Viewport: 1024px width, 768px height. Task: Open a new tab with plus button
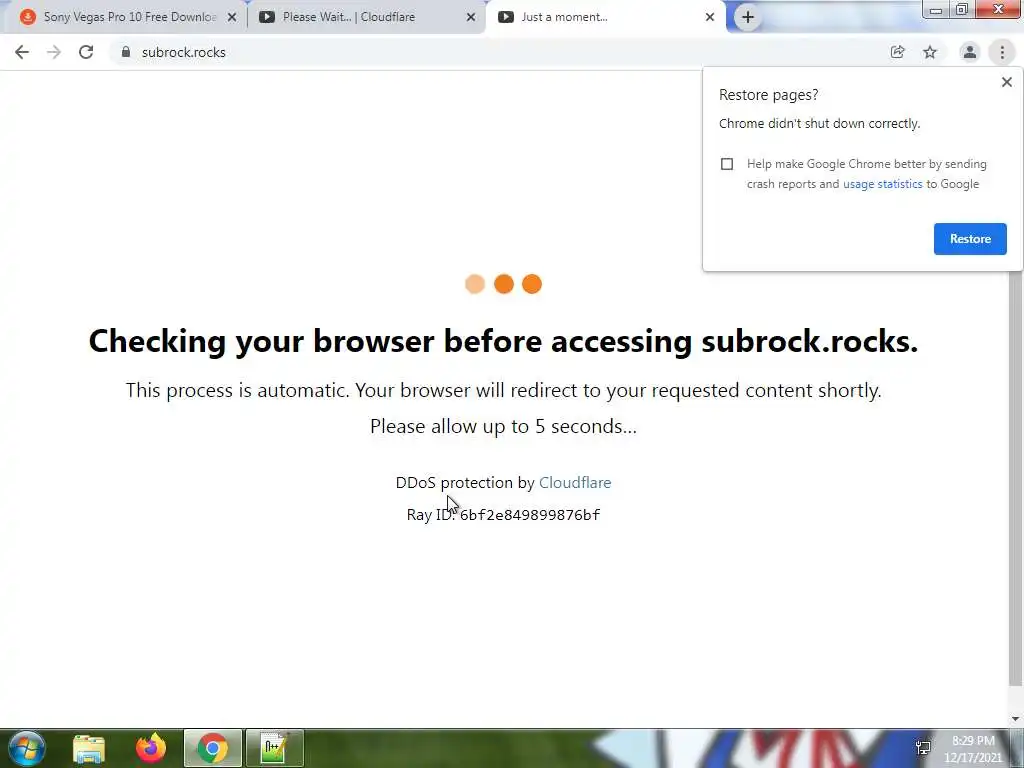tap(748, 17)
